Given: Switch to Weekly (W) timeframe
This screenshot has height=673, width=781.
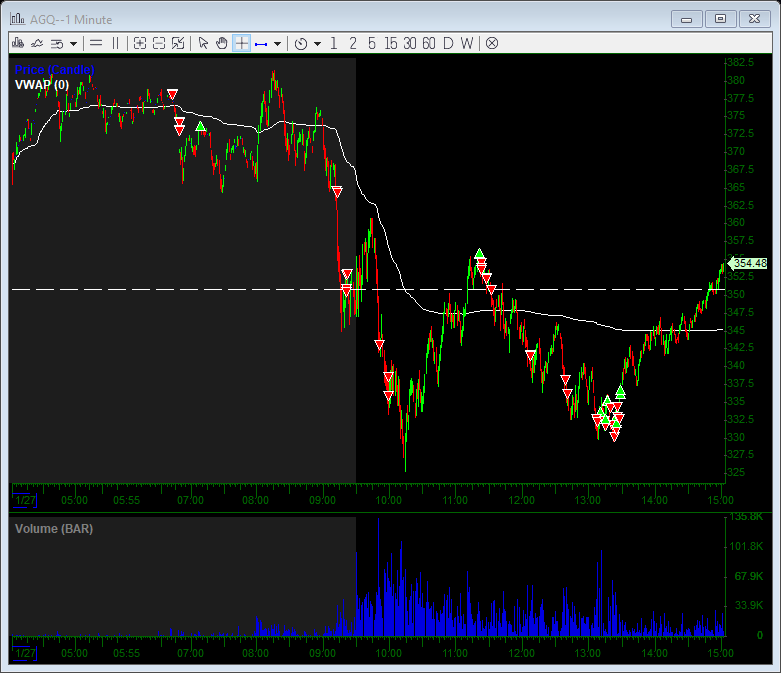Looking at the screenshot, I should point(467,43).
